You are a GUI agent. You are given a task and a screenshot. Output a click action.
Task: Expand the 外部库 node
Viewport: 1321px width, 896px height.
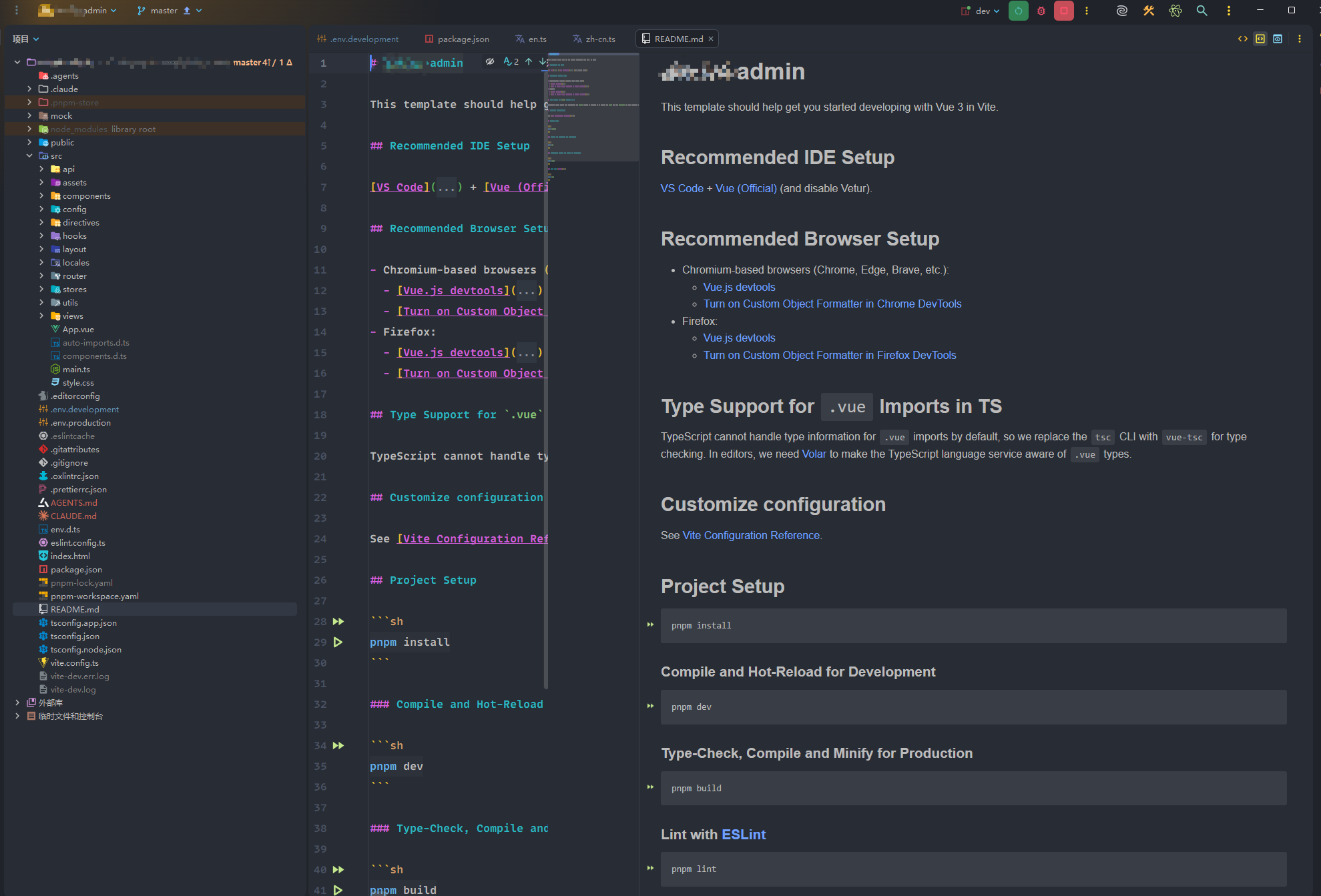pos(17,703)
